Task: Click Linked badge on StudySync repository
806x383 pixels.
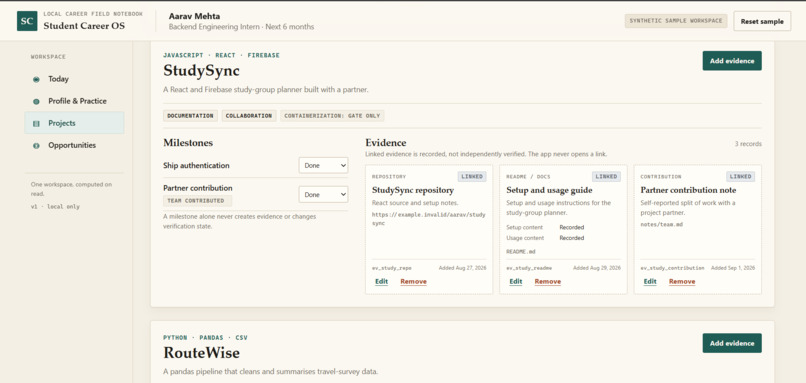Action: (471, 176)
